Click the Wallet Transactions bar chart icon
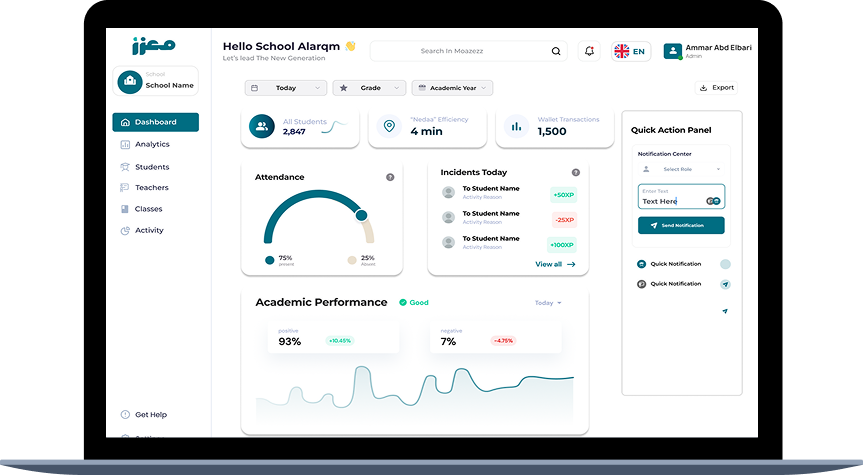This screenshot has height=475, width=863. [x=516, y=127]
